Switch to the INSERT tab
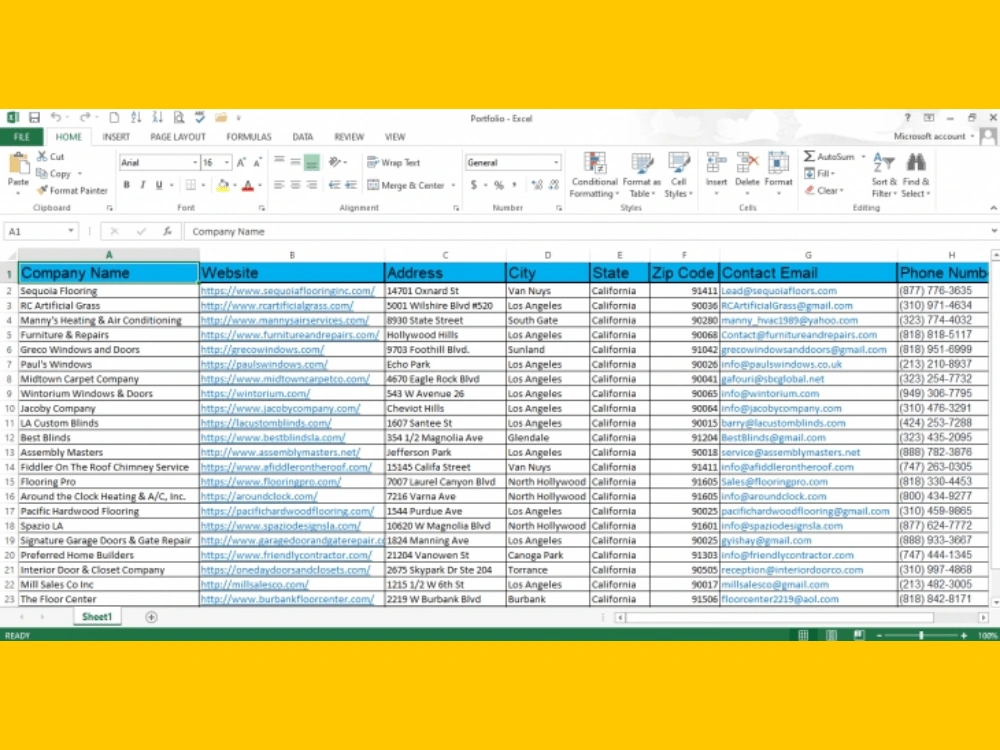The image size is (1000, 750). pos(116,137)
